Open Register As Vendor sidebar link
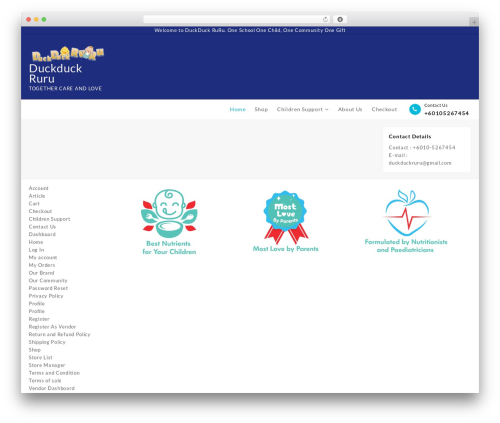Screen dimensions: 500x423 (x=52, y=327)
